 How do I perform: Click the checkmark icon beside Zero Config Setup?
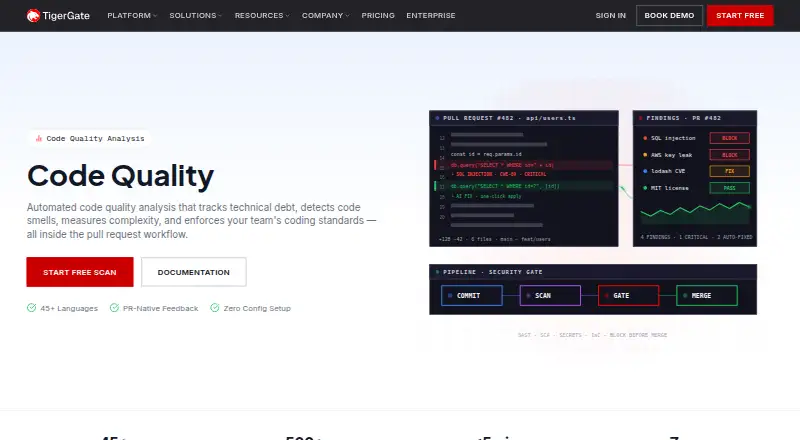click(215, 308)
